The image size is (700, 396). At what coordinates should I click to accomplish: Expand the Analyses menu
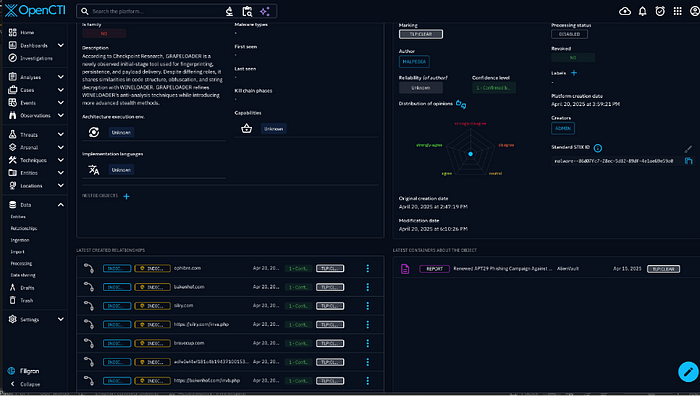(x=60, y=77)
